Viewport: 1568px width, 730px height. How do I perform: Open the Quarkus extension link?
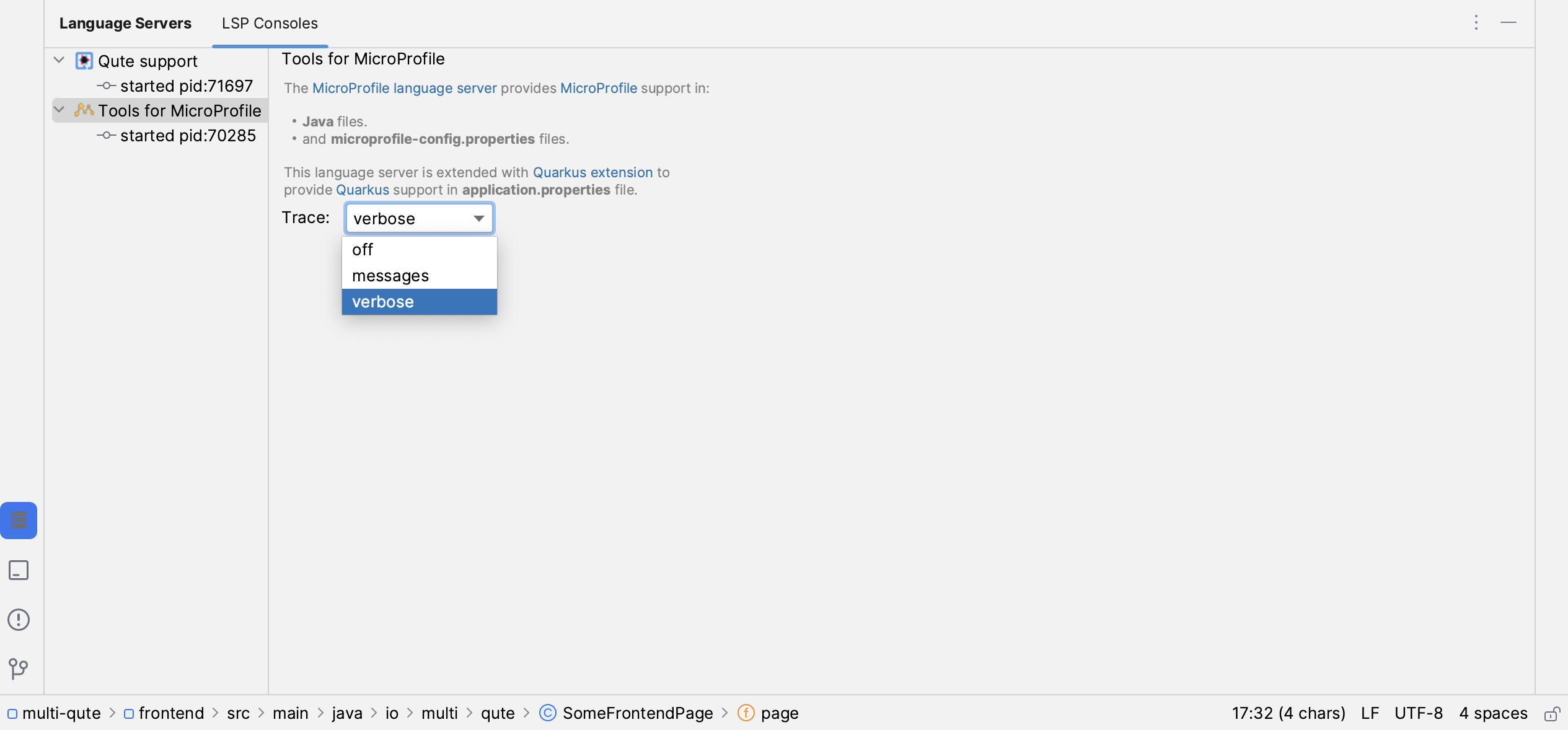592,172
